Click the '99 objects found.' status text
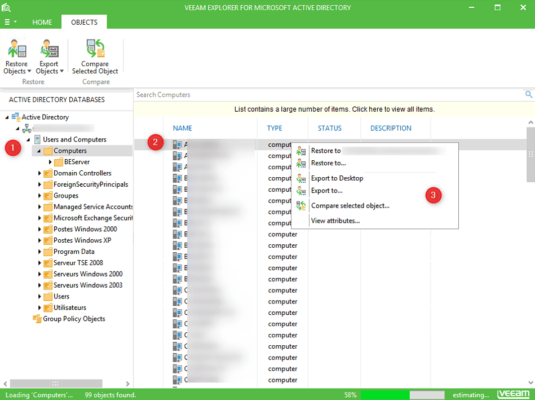535x400 pixels. (110, 395)
